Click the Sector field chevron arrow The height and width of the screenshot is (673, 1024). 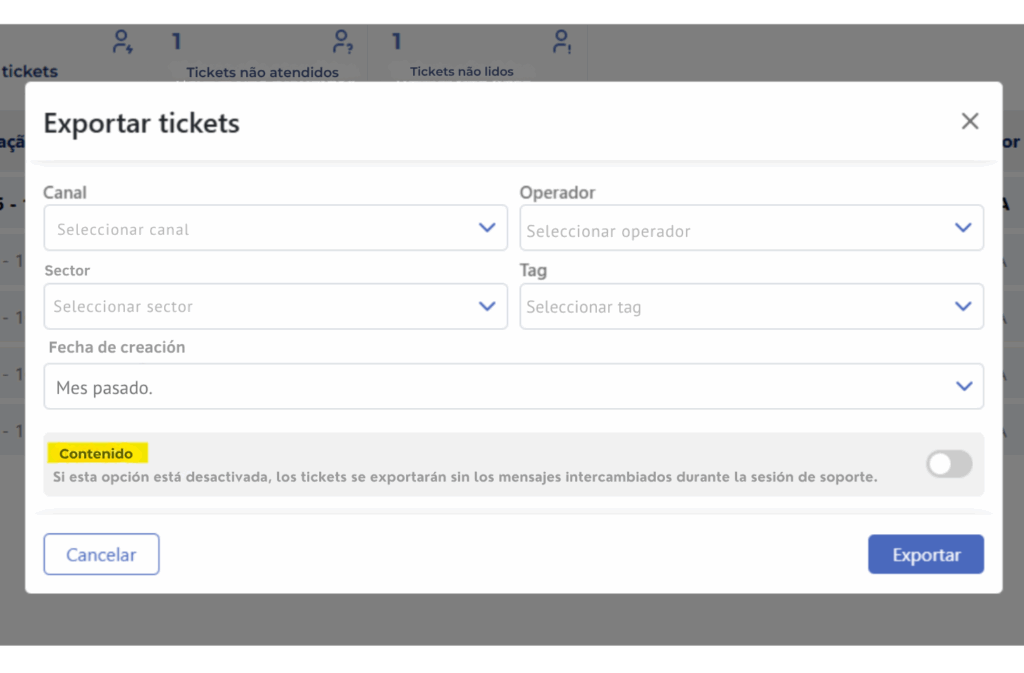point(487,306)
